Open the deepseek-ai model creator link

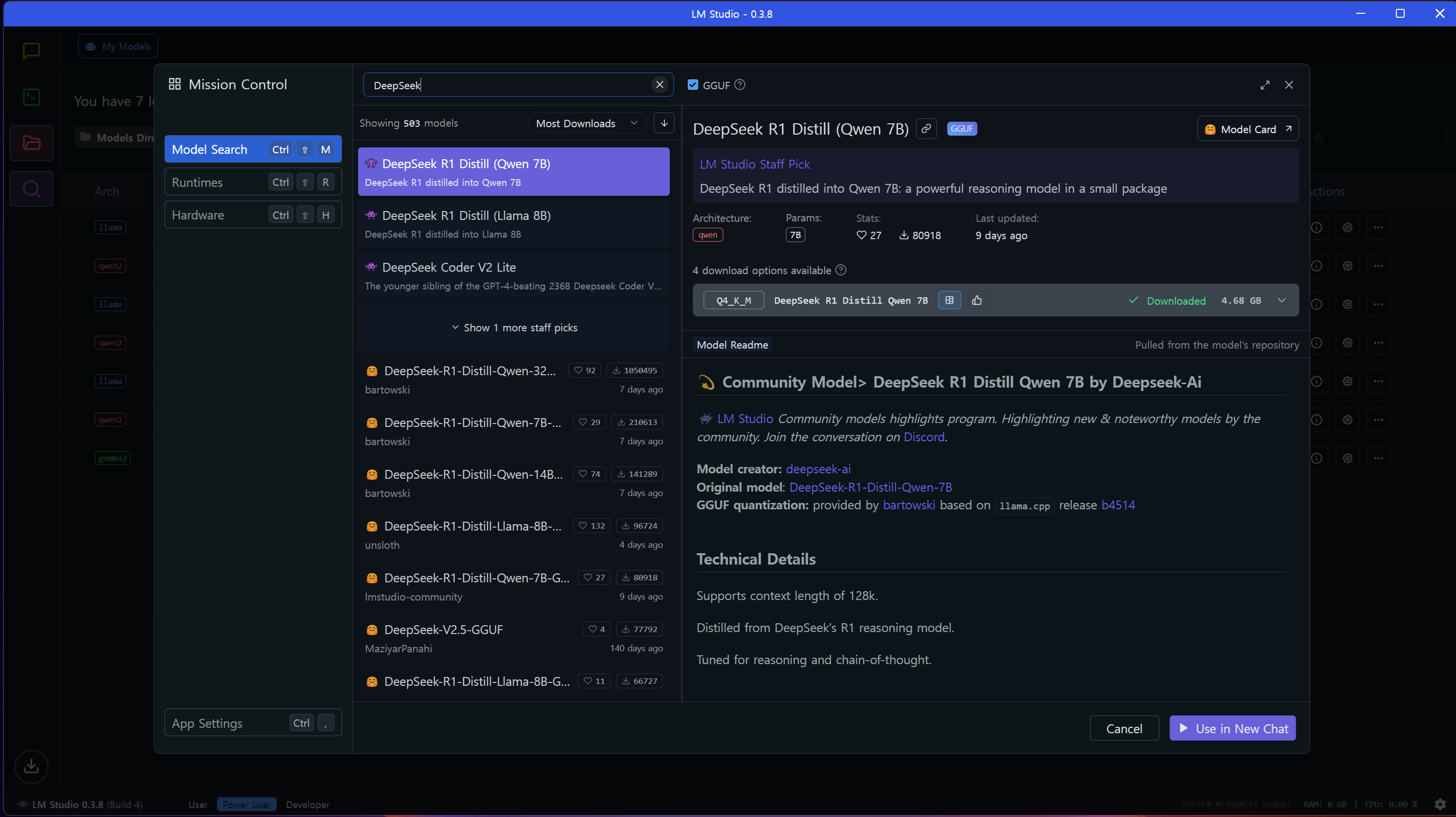click(x=817, y=469)
